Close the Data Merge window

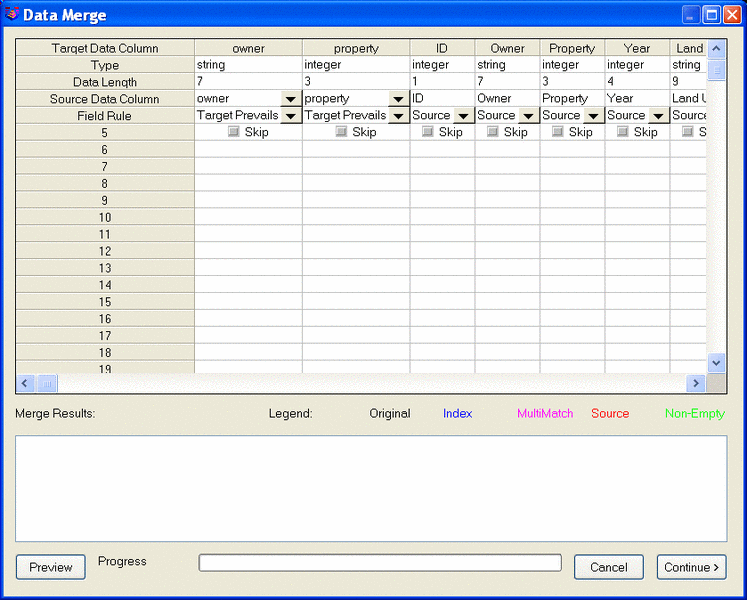[732, 15]
